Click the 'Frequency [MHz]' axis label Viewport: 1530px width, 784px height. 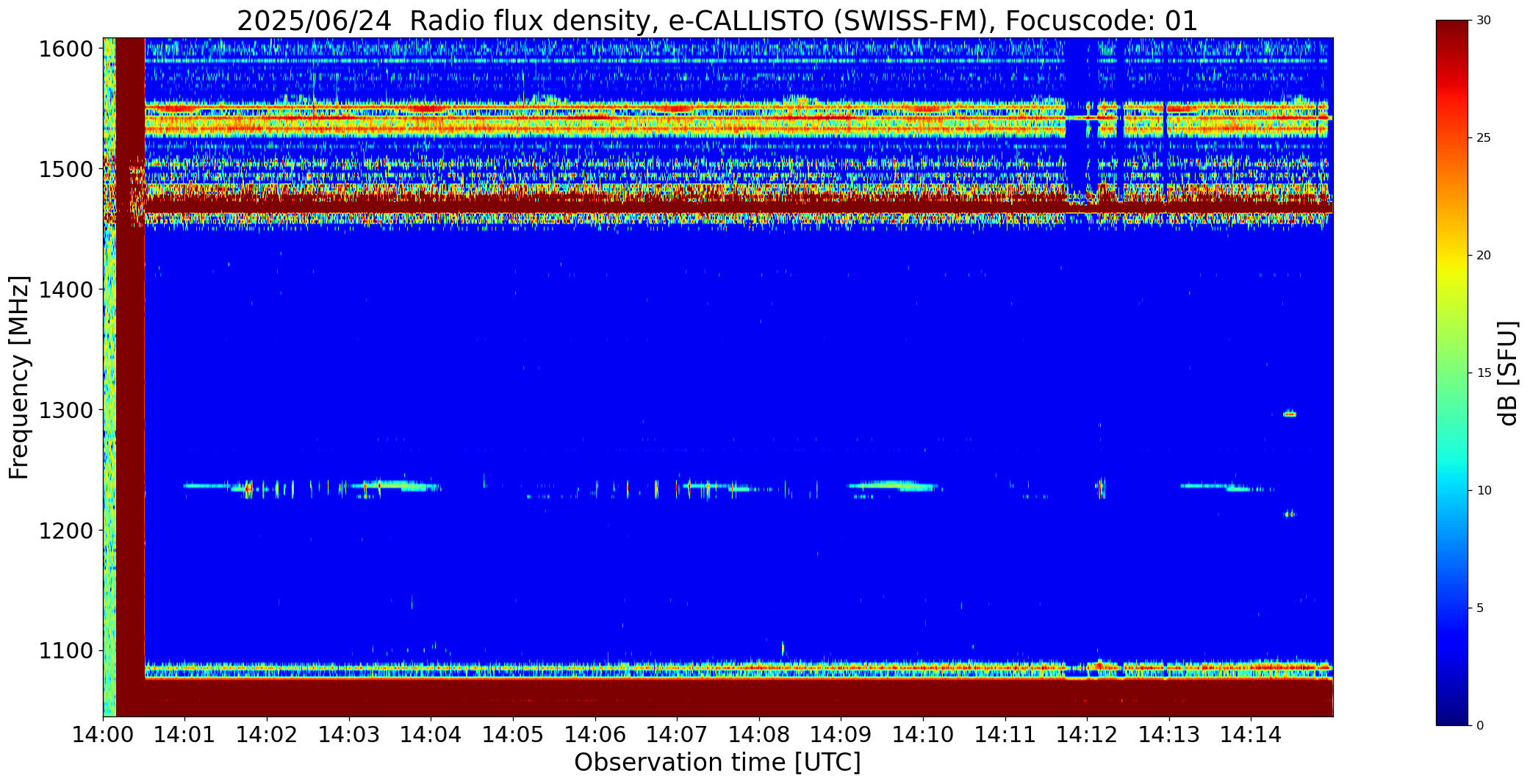click(19, 377)
